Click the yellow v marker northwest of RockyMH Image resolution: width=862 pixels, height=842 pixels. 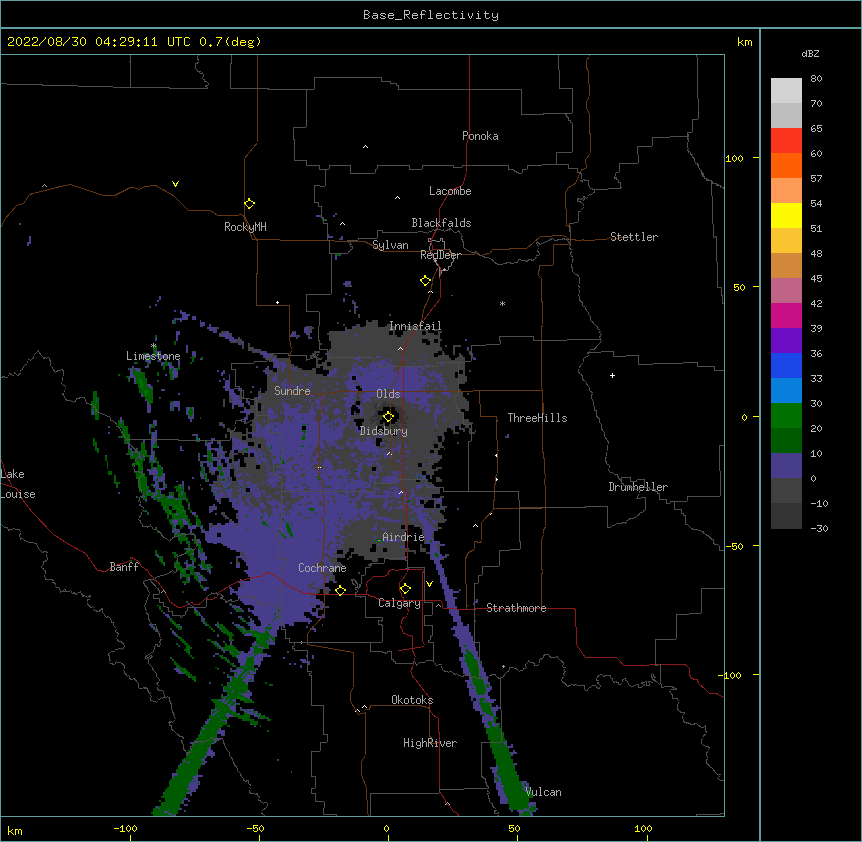point(175,184)
